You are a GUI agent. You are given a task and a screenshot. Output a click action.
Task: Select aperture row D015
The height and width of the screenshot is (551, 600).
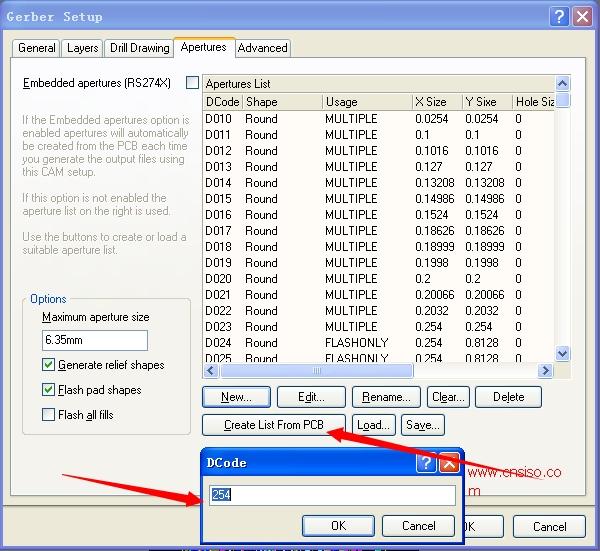[378, 199]
